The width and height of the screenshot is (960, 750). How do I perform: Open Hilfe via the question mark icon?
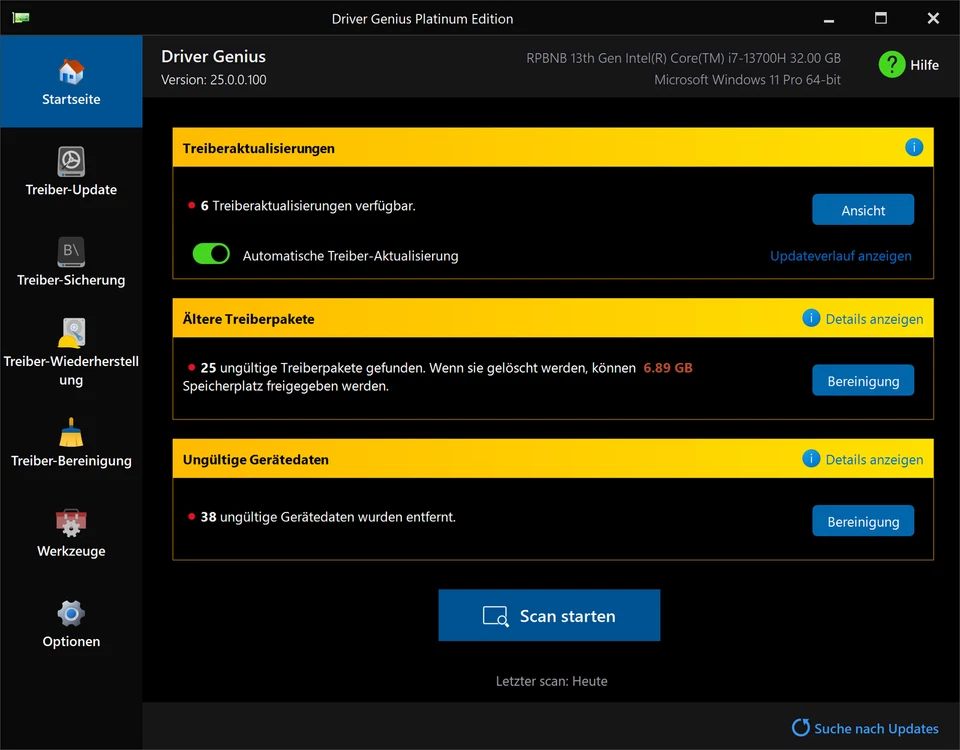pos(892,64)
